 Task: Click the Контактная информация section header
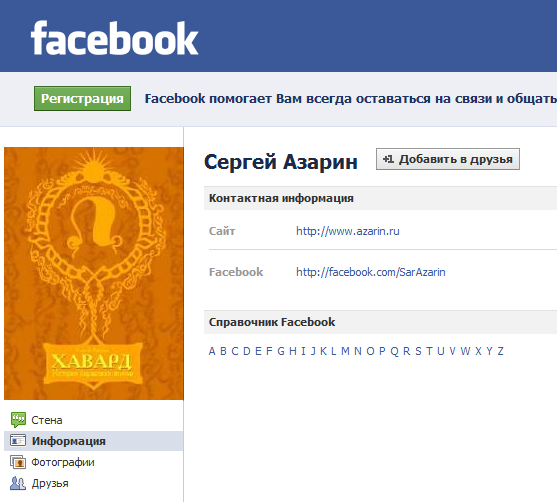click(281, 198)
